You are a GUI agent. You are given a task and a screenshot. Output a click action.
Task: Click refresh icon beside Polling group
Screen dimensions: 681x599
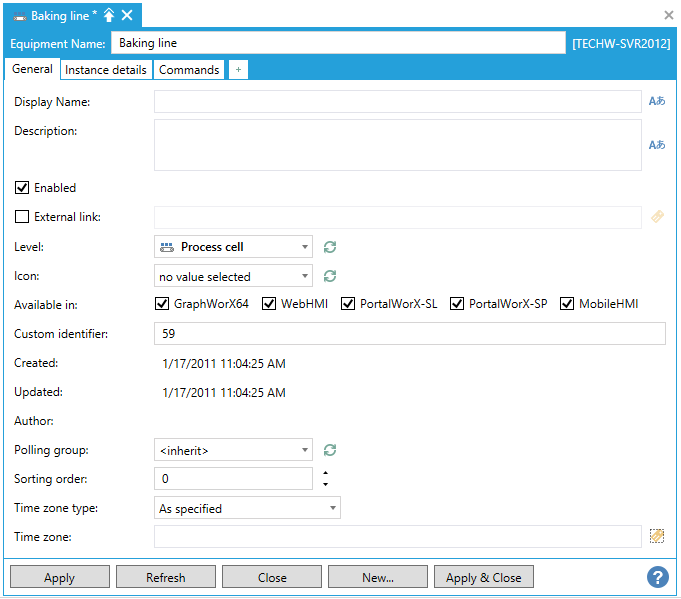tap(330, 450)
